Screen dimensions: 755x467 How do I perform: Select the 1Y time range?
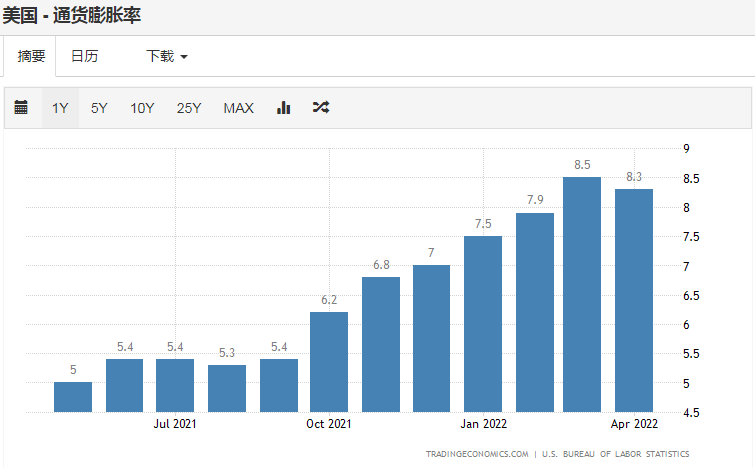coord(60,108)
